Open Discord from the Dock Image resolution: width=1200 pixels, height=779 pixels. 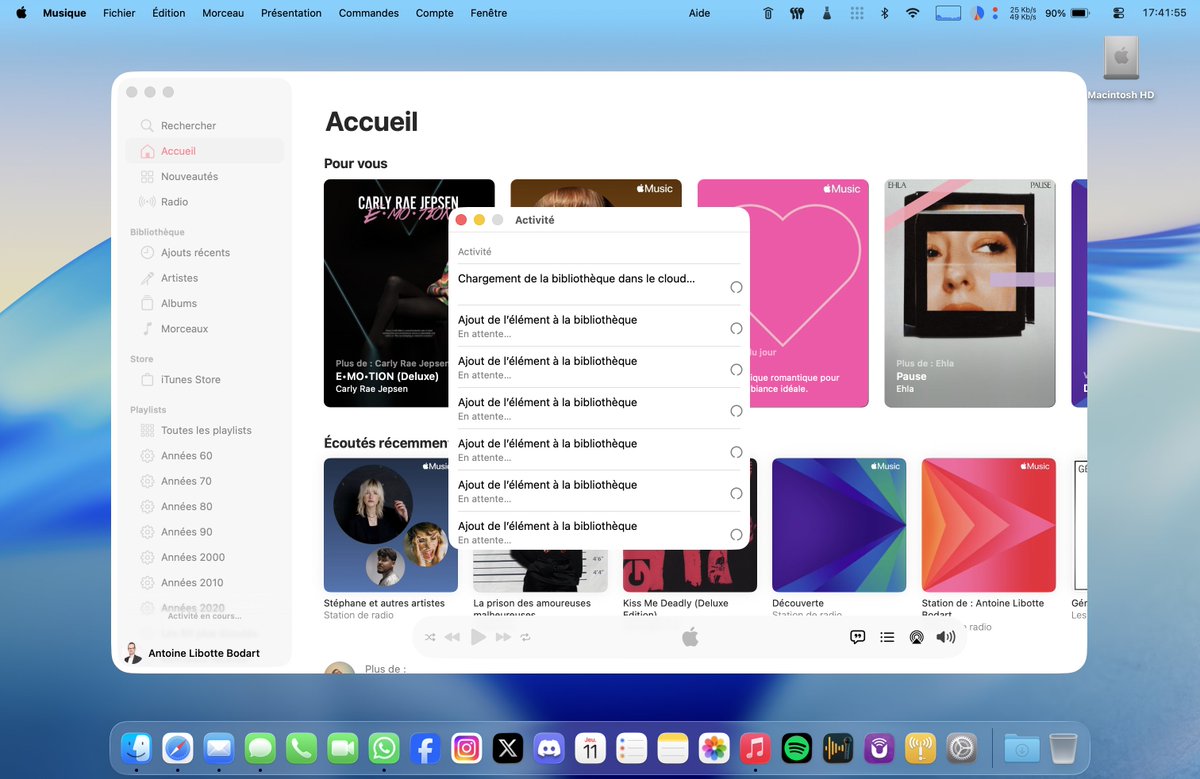pyautogui.click(x=549, y=748)
